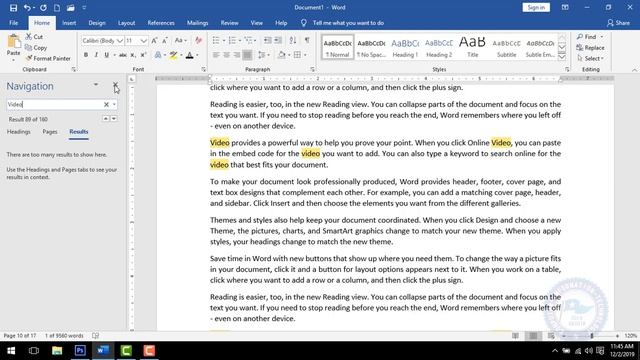Click the Share button

pos(618,23)
